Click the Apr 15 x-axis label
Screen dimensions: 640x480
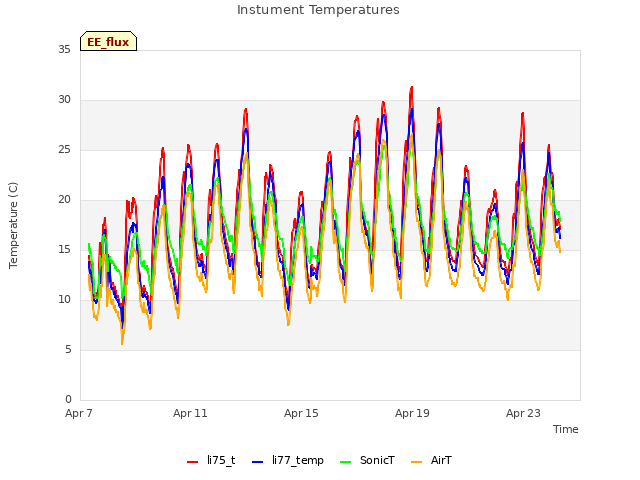point(301,413)
